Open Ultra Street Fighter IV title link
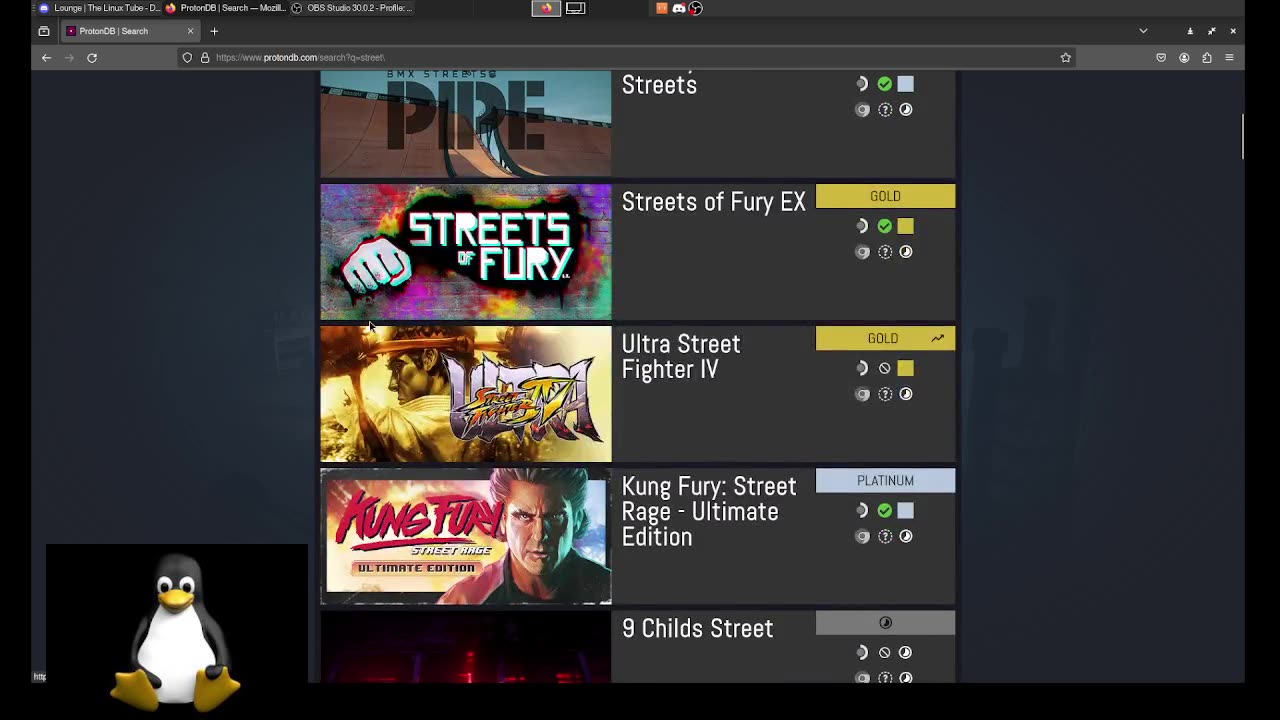 [681, 357]
